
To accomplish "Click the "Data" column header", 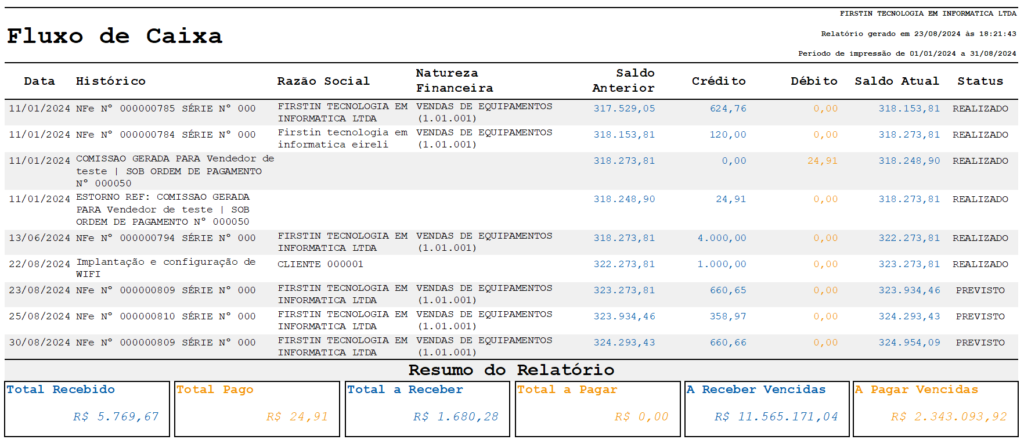I will [x=40, y=82].
